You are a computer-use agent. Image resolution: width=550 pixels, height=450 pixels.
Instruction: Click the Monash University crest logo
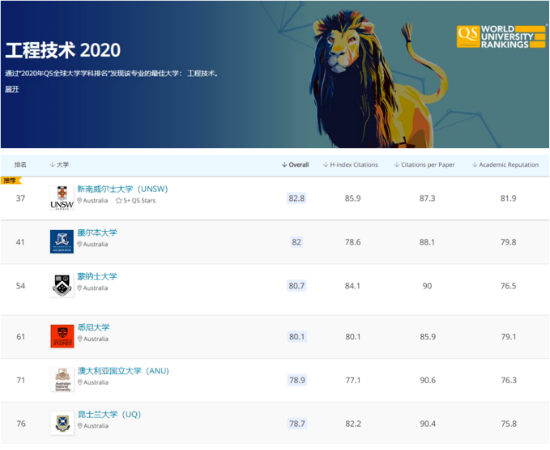click(62, 286)
